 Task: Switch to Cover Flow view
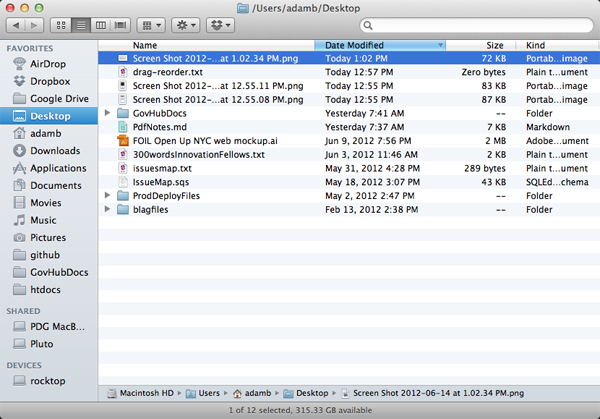121,25
